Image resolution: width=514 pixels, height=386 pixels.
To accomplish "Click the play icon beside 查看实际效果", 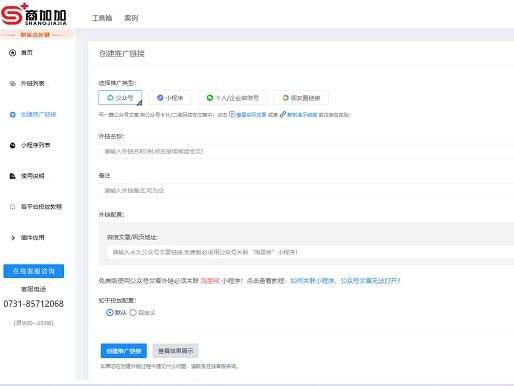I will (x=232, y=115).
